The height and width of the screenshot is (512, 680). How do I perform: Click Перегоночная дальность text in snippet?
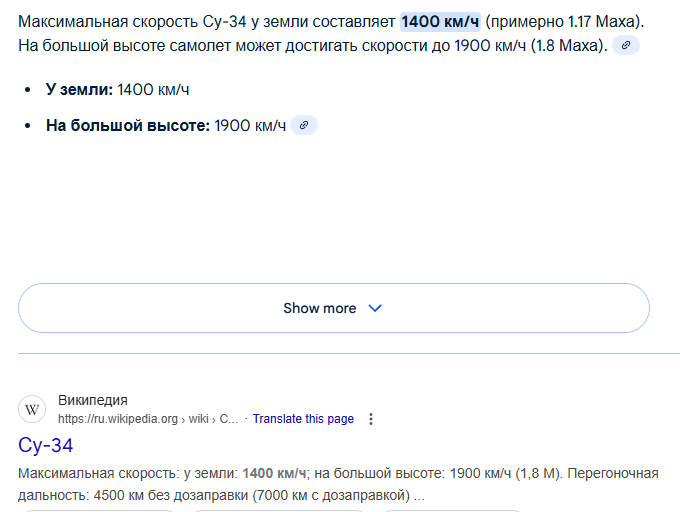coord(598,472)
